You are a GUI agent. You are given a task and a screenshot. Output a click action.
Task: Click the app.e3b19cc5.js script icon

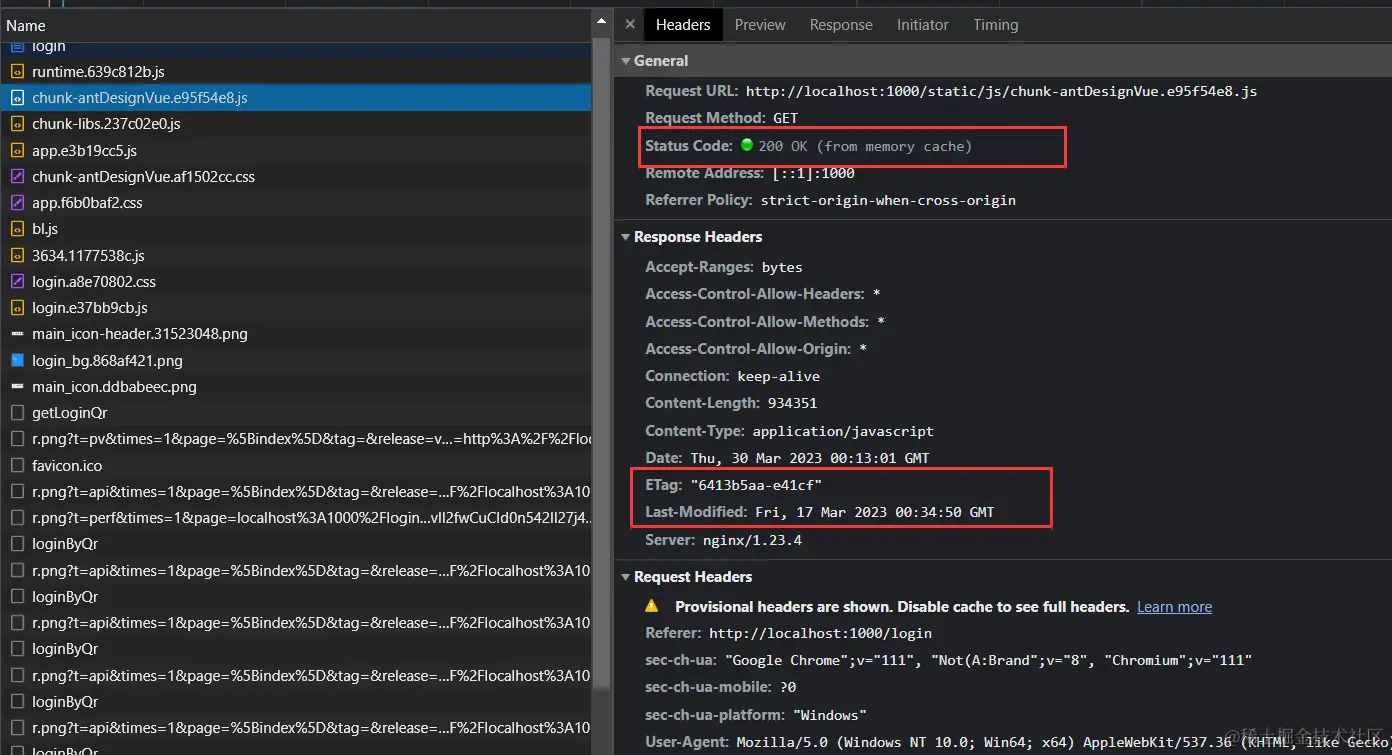[x=17, y=151]
